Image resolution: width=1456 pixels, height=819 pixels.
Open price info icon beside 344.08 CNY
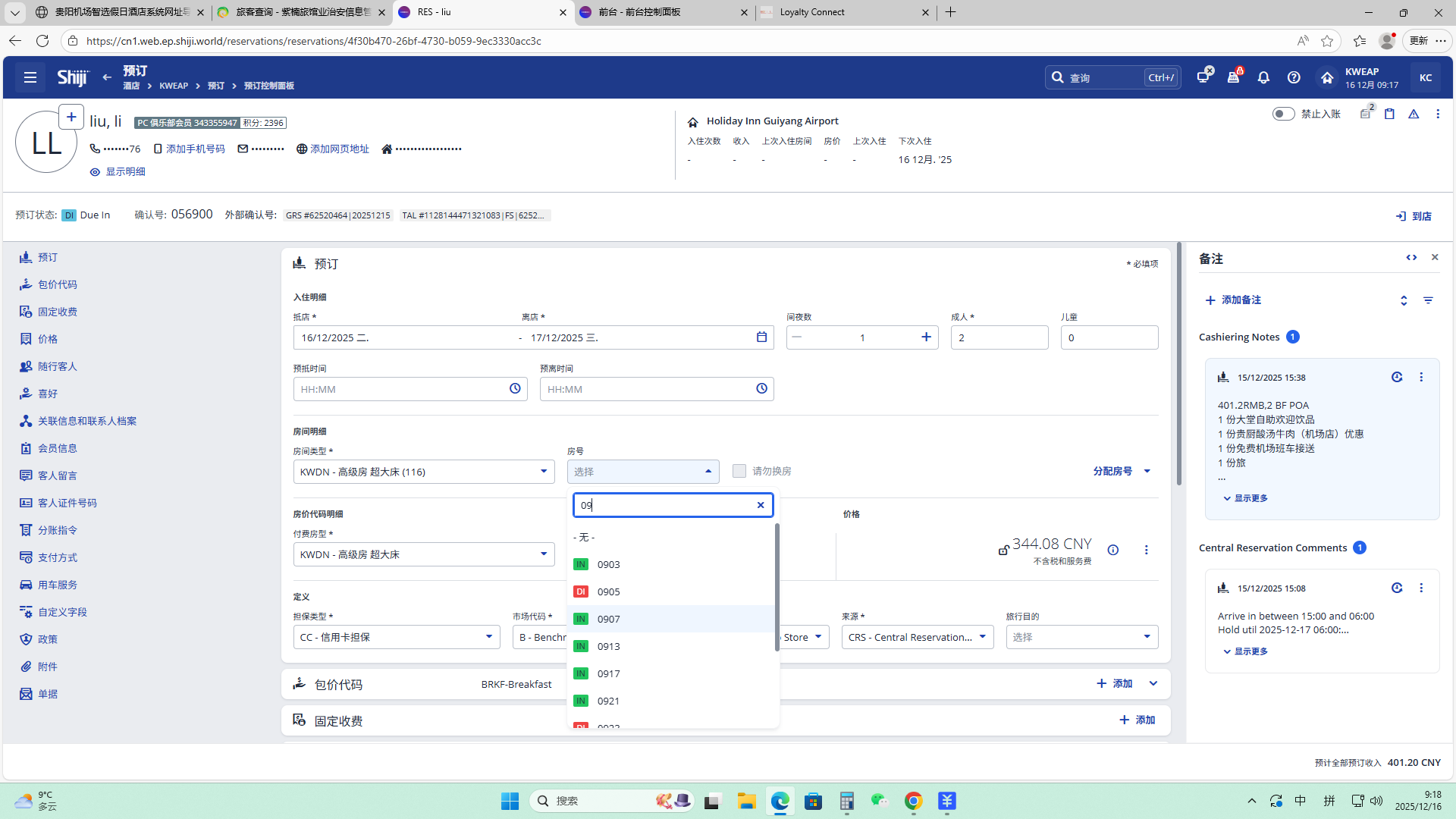point(1113,550)
